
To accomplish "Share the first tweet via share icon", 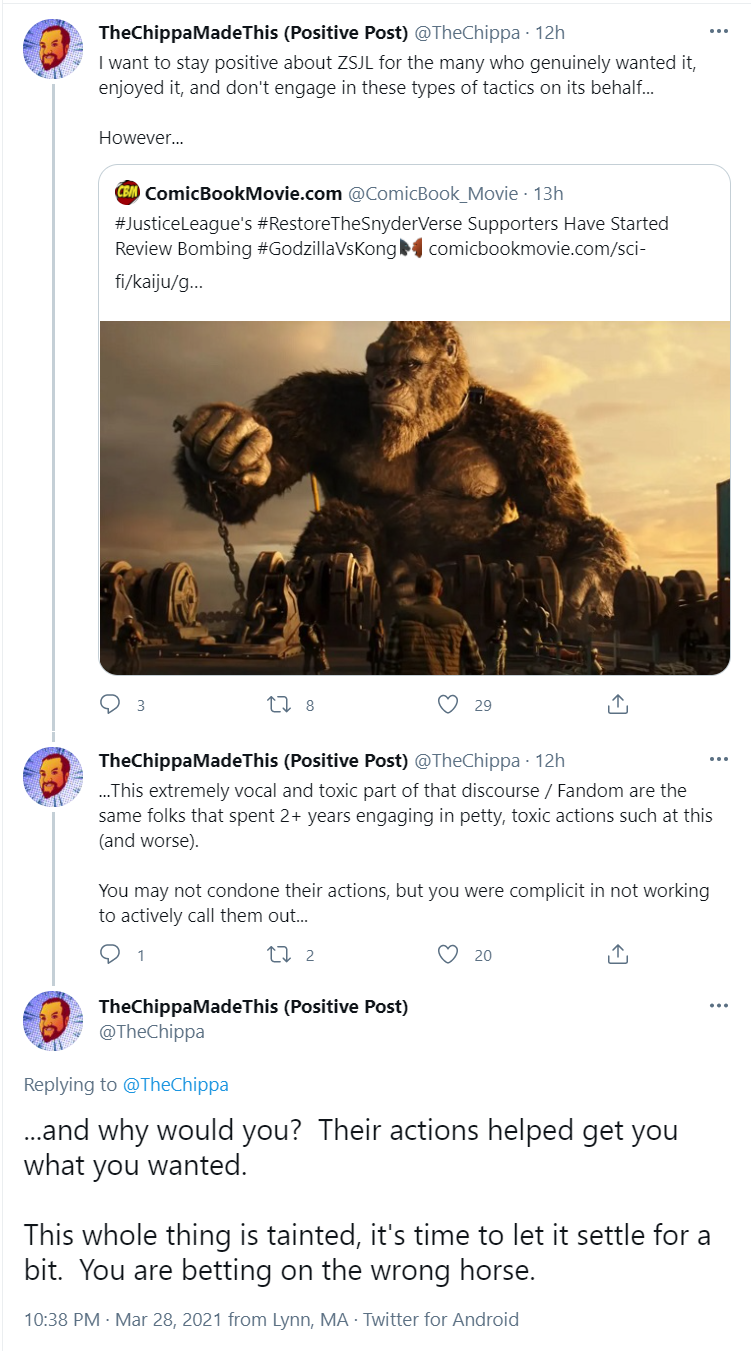I will (618, 705).
